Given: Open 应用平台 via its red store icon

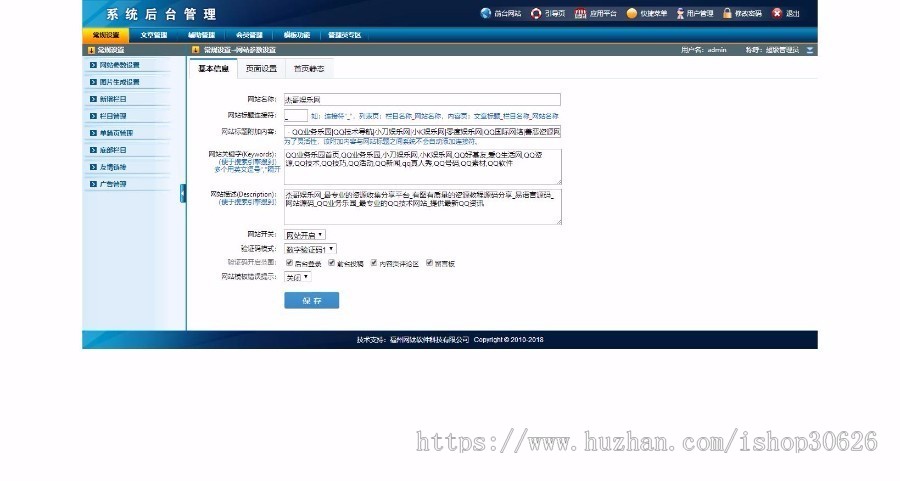Looking at the screenshot, I should pos(580,13).
